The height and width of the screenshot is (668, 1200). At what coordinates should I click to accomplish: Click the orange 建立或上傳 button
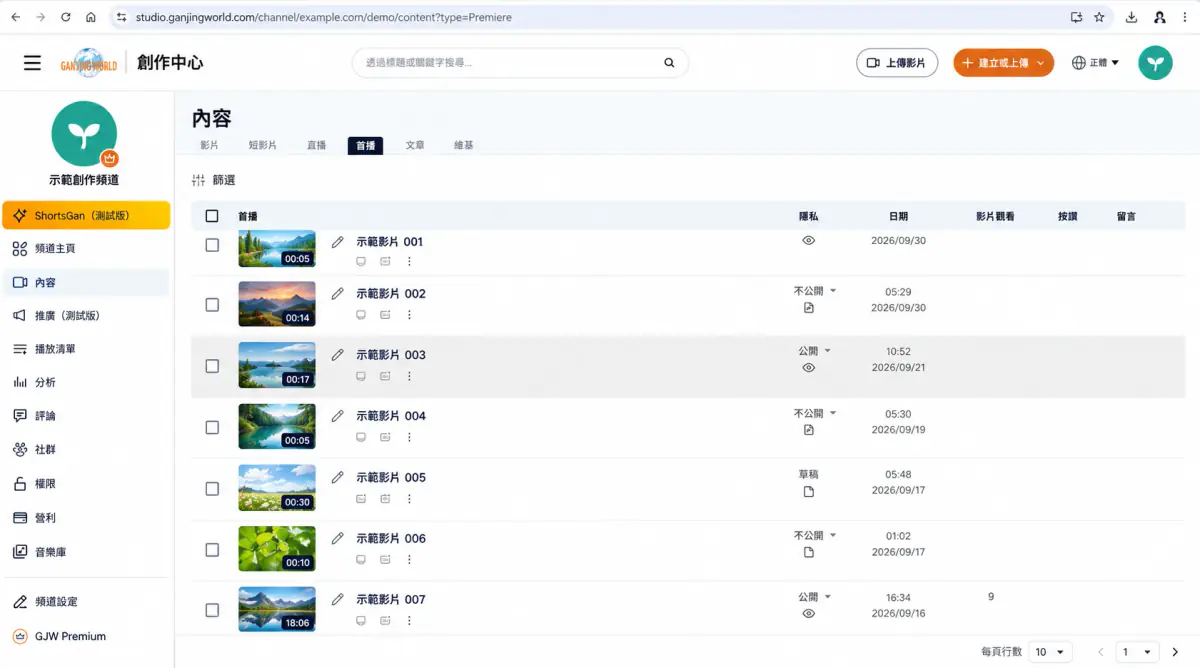(x=1003, y=63)
